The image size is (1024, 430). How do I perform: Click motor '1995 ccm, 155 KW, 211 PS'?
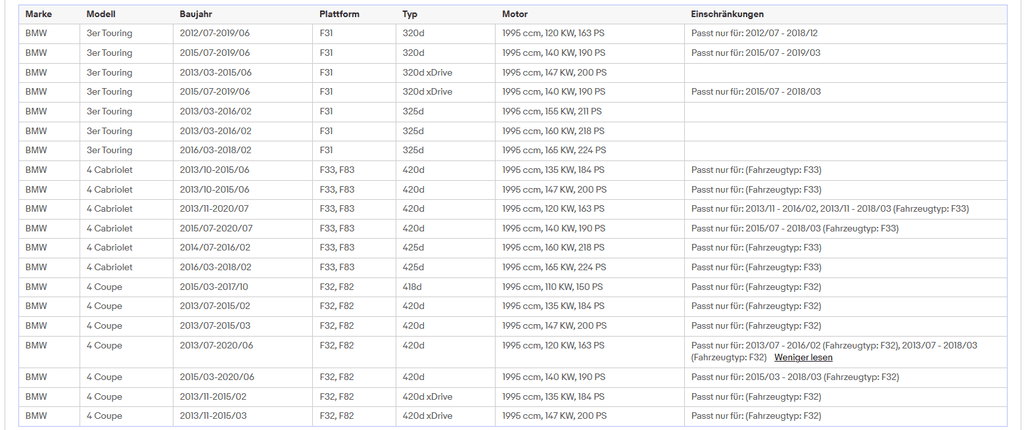point(552,111)
